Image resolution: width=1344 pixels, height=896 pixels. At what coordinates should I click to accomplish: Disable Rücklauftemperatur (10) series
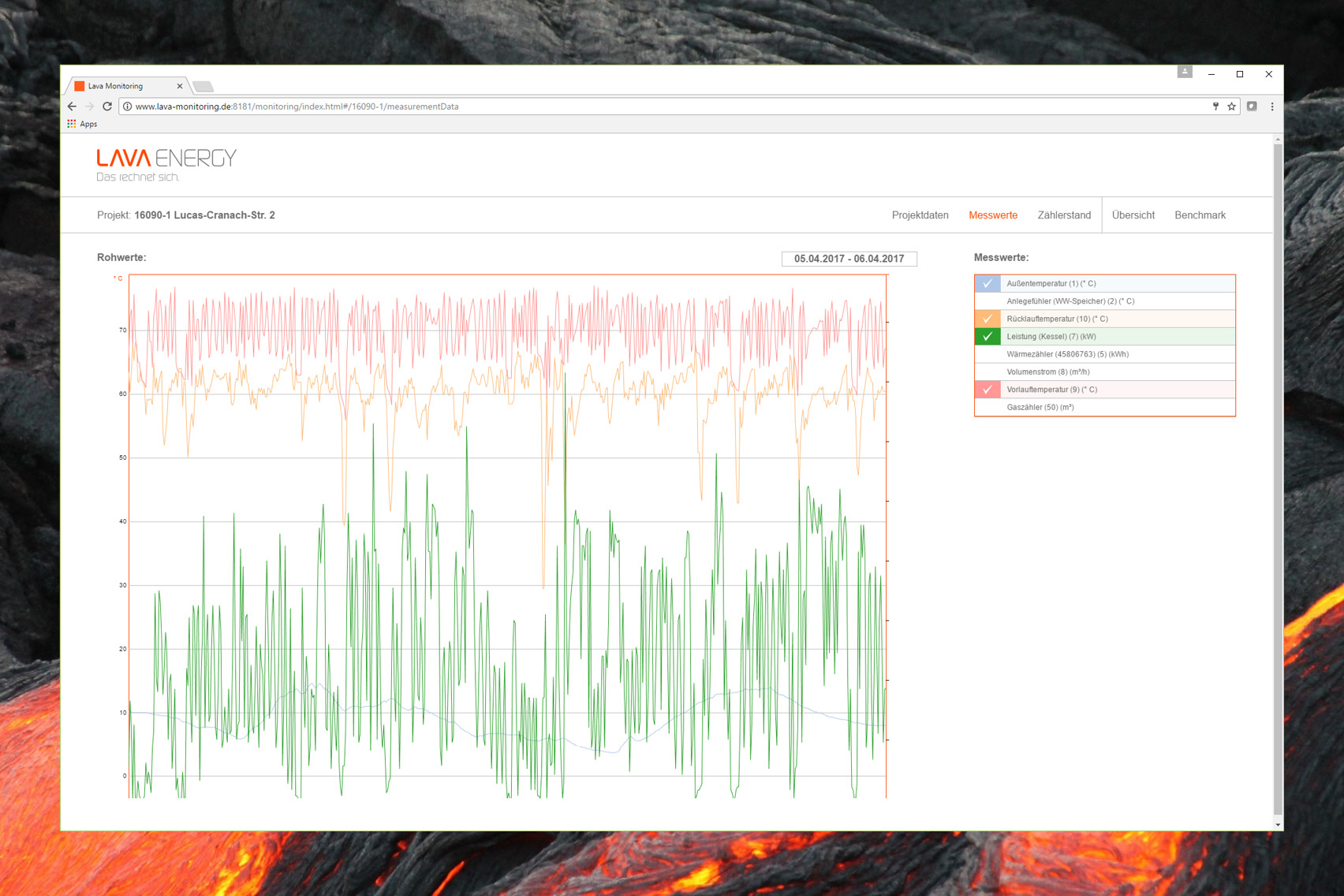click(987, 319)
